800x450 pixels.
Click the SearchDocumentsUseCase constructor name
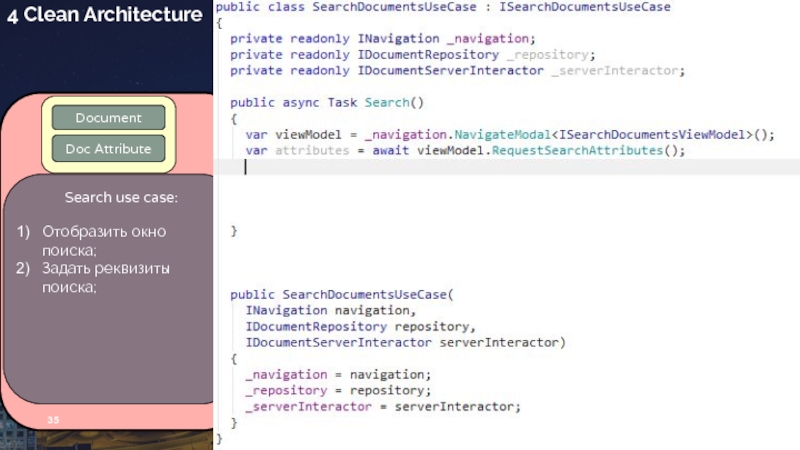[365, 295]
